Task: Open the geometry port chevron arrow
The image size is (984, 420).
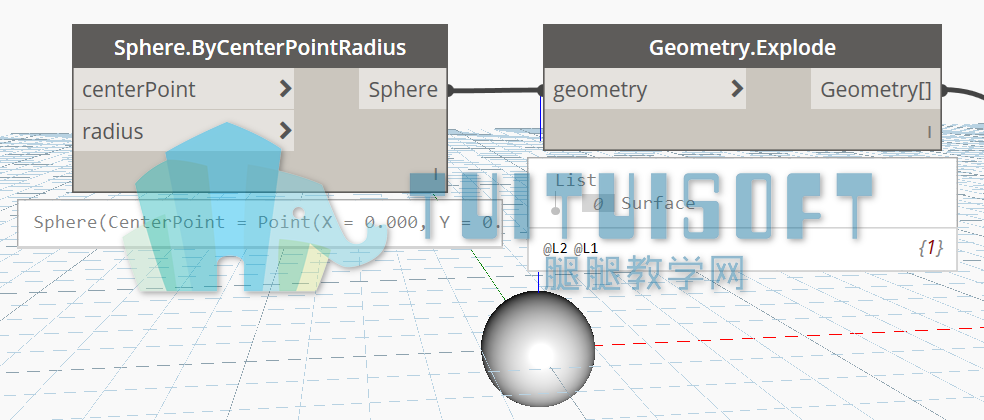Action: tap(737, 90)
